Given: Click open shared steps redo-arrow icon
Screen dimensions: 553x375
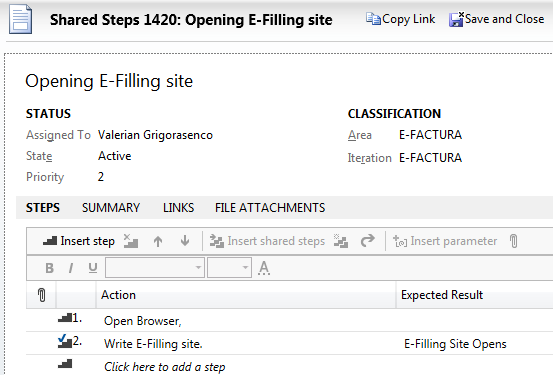Looking at the screenshot, I should tap(367, 241).
